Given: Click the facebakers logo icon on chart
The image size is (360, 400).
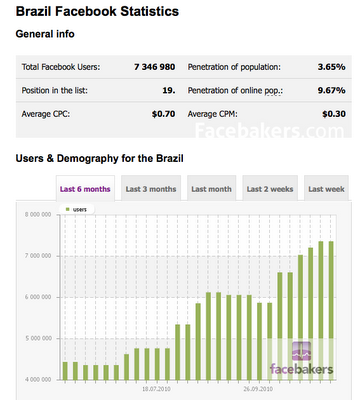Looking at the screenshot, I should pos(301,351).
